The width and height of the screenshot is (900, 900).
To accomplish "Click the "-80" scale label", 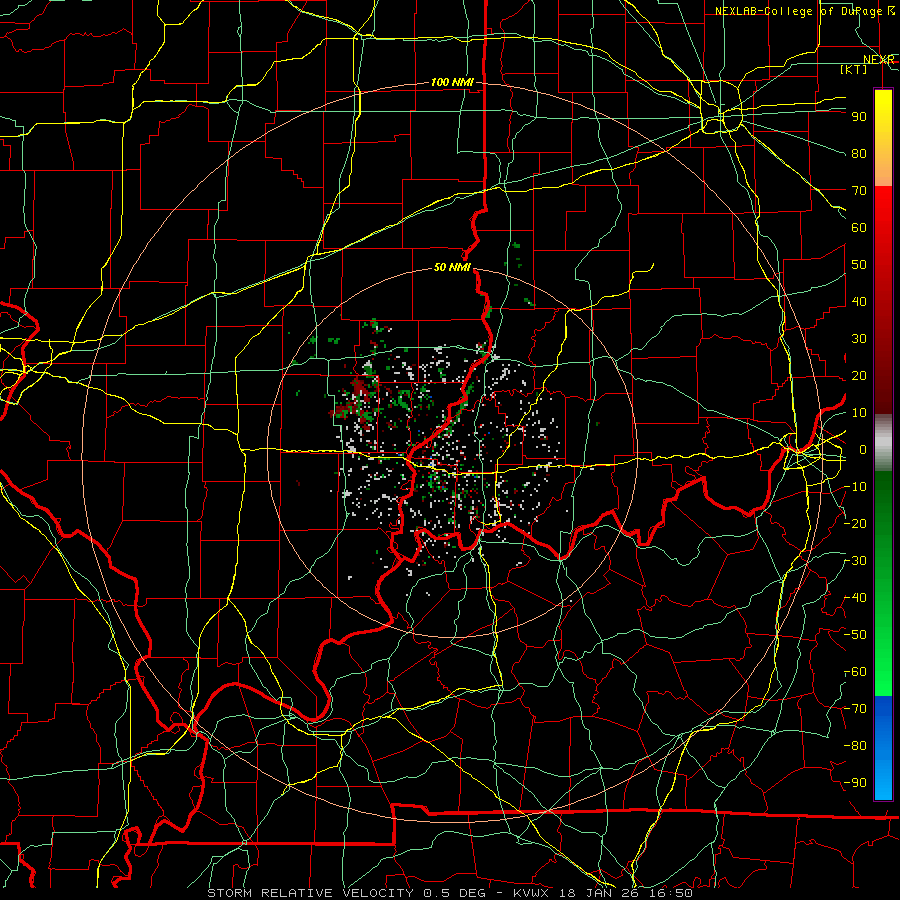I will [855, 746].
